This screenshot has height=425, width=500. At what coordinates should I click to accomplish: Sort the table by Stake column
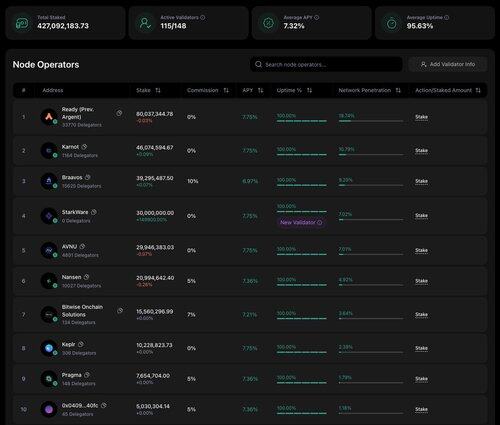(158, 90)
